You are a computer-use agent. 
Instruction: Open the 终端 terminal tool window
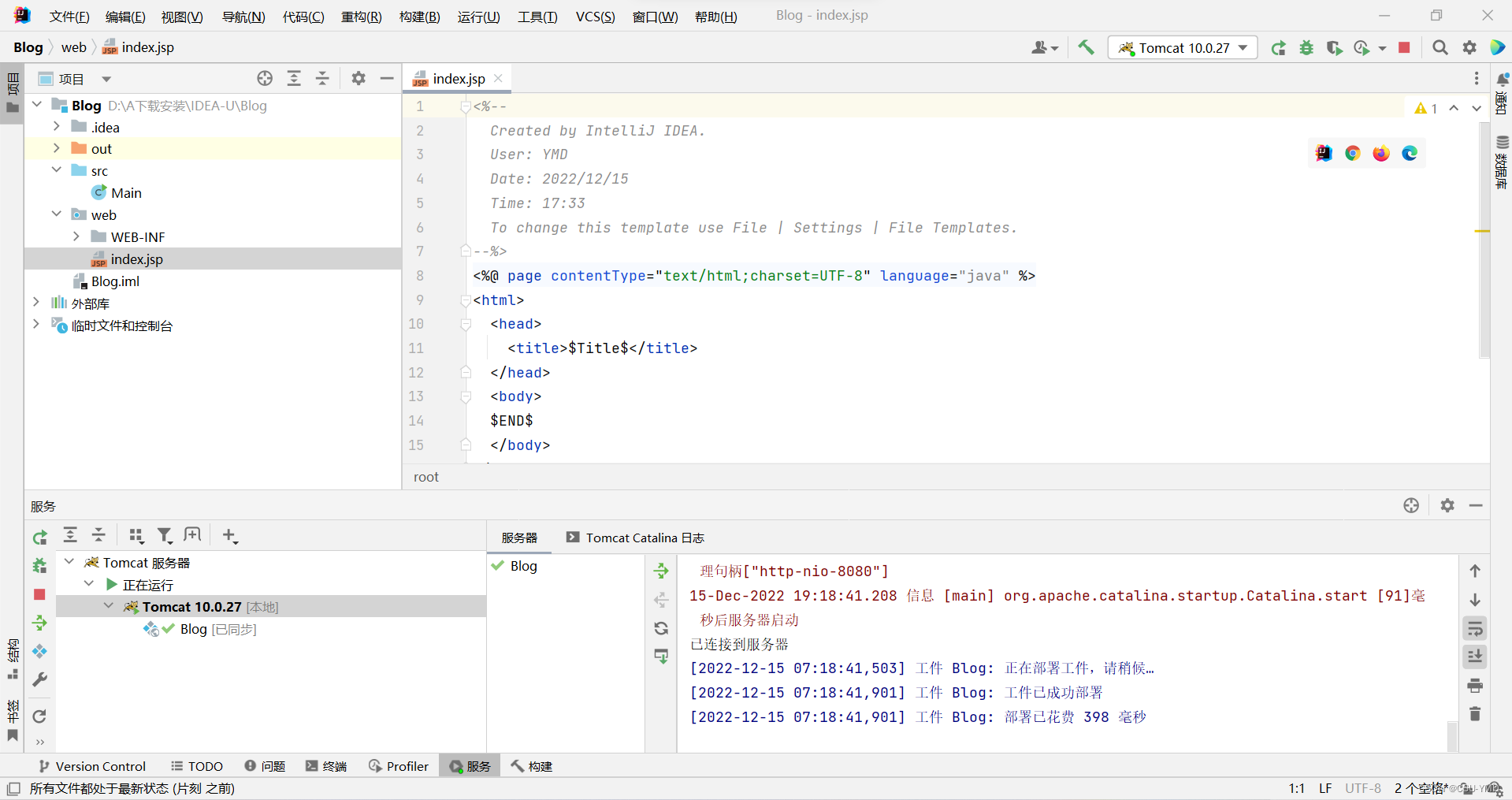coord(326,766)
